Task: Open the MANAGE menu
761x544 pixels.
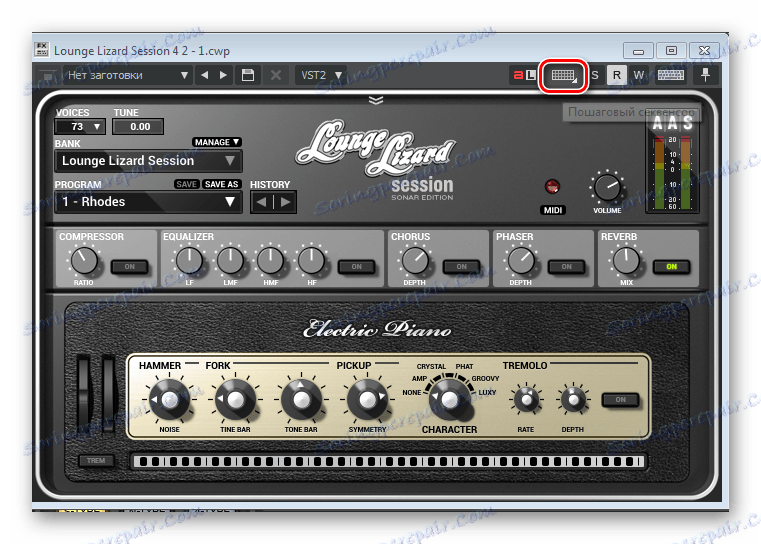Action: tap(217, 142)
